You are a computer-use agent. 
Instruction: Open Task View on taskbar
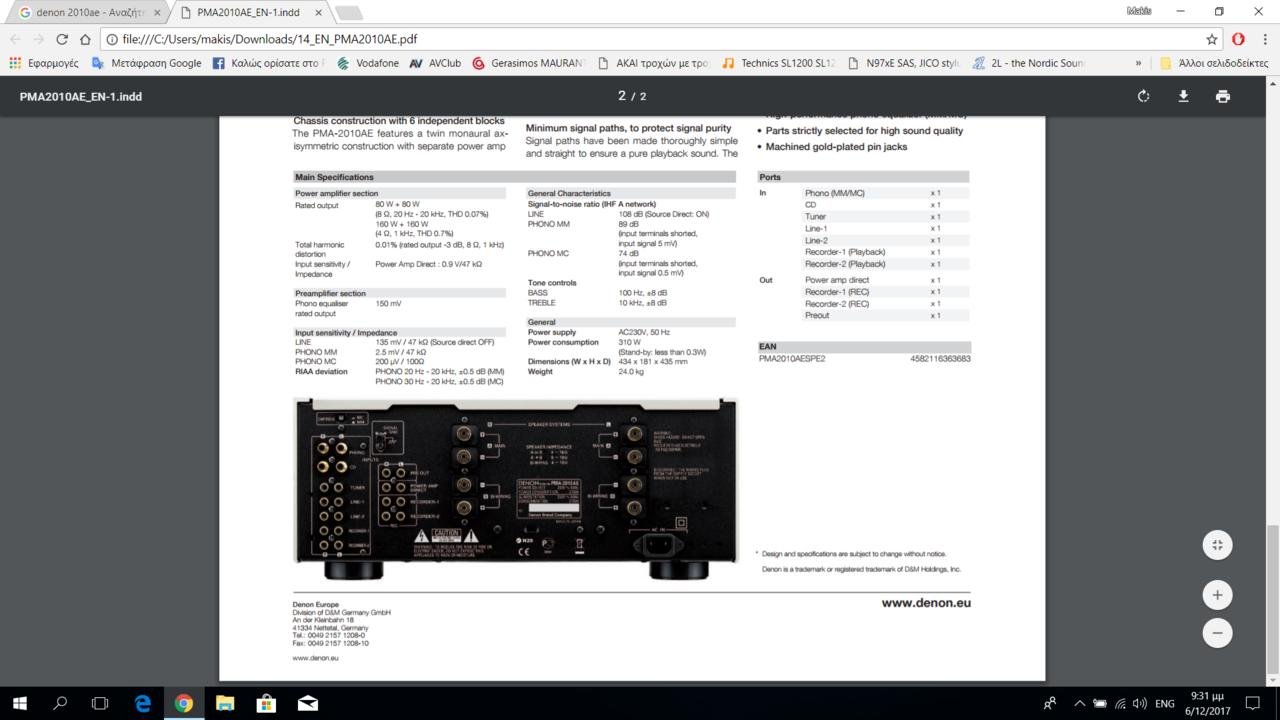coord(100,703)
